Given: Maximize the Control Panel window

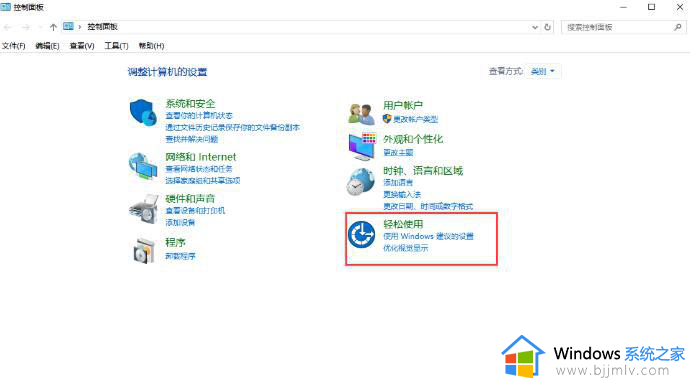Looking at the screenshot, I should [651, 7].
